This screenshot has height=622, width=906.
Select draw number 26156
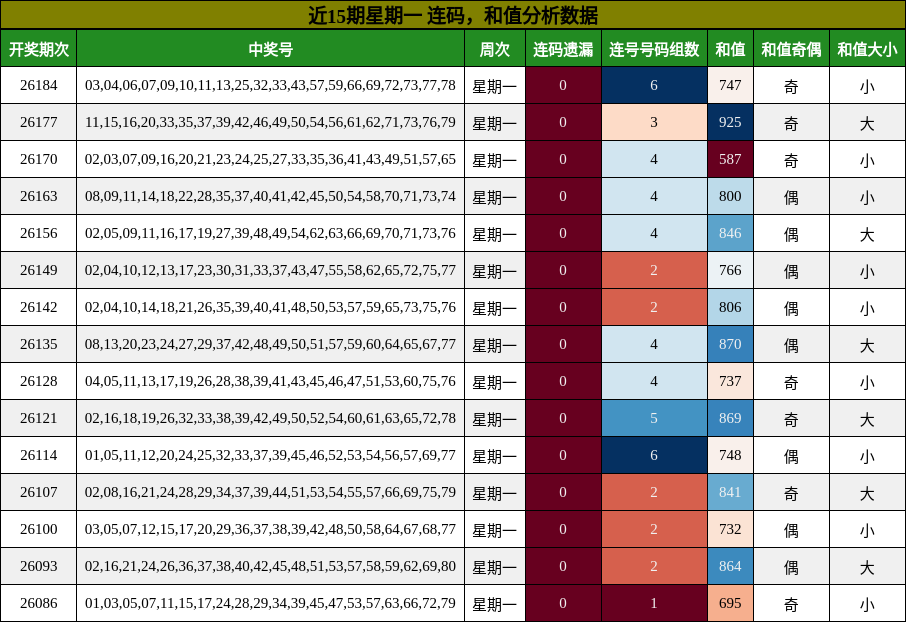39,234
